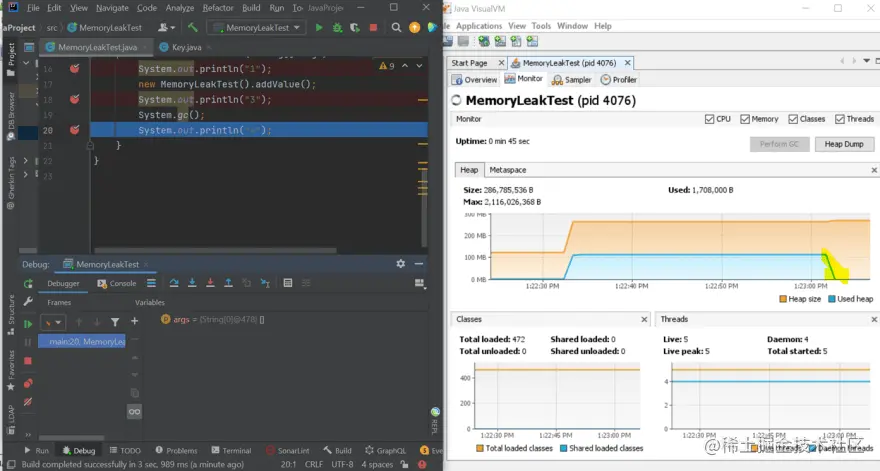Click Step Into in debugger toolbar
880x471 pixels.
[192, 283]
